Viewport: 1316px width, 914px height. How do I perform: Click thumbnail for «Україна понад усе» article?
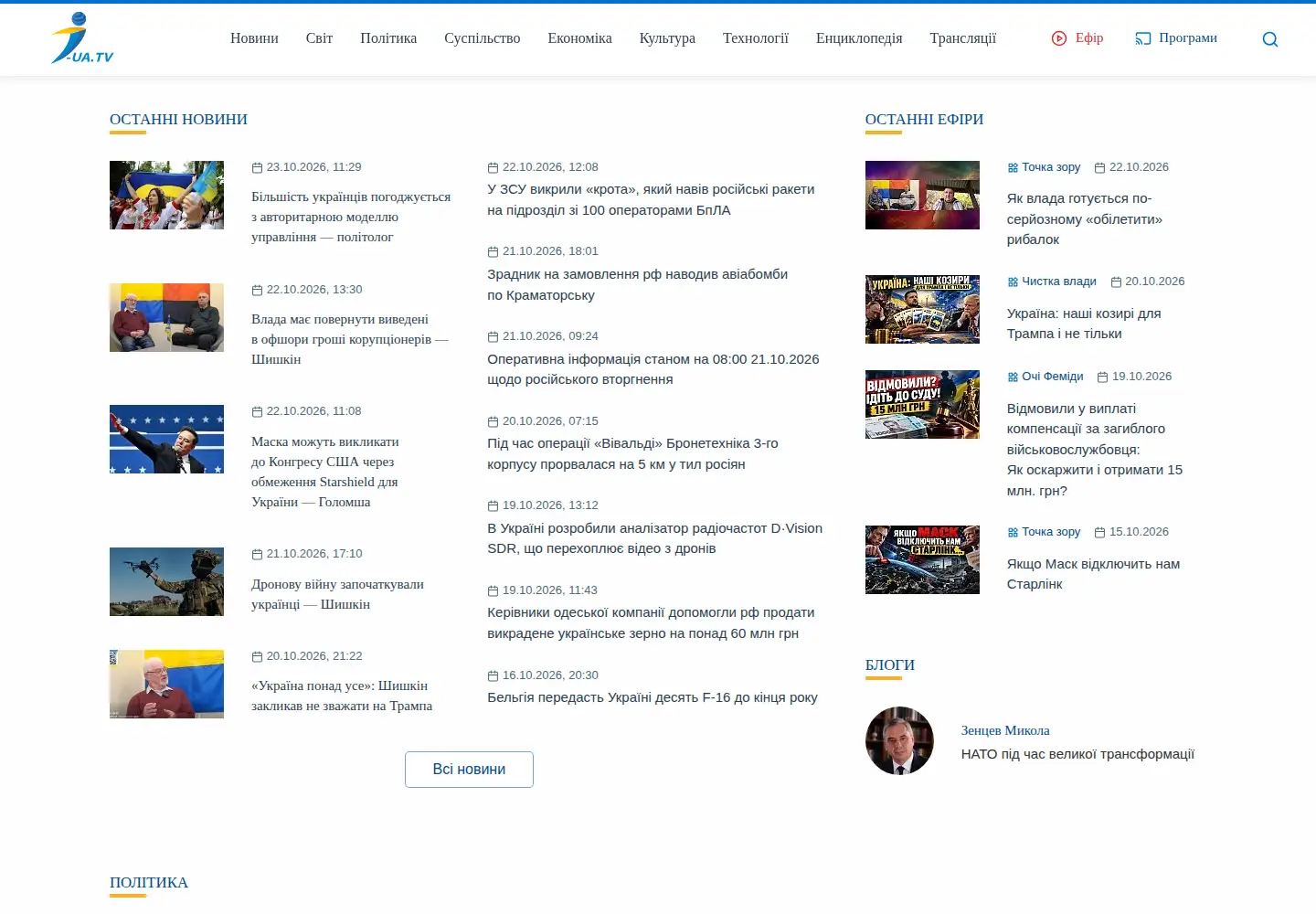(166, 685)
